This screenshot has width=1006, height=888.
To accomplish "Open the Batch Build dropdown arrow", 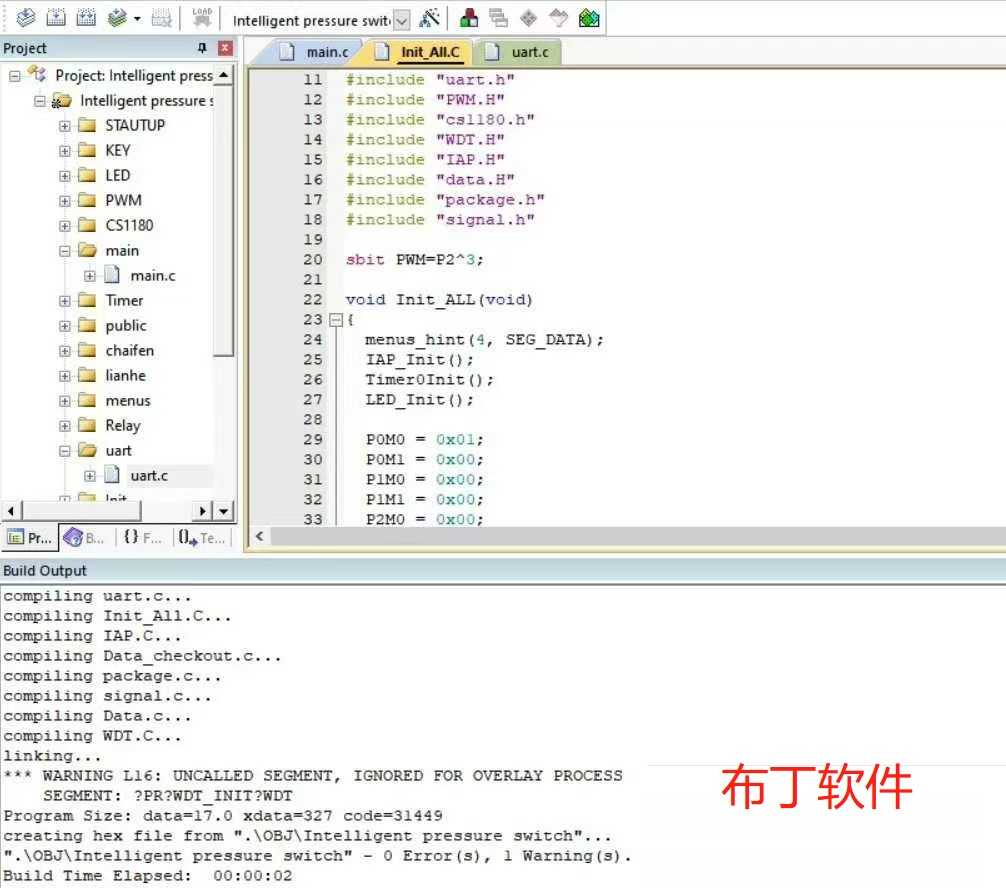I will 137,19.
